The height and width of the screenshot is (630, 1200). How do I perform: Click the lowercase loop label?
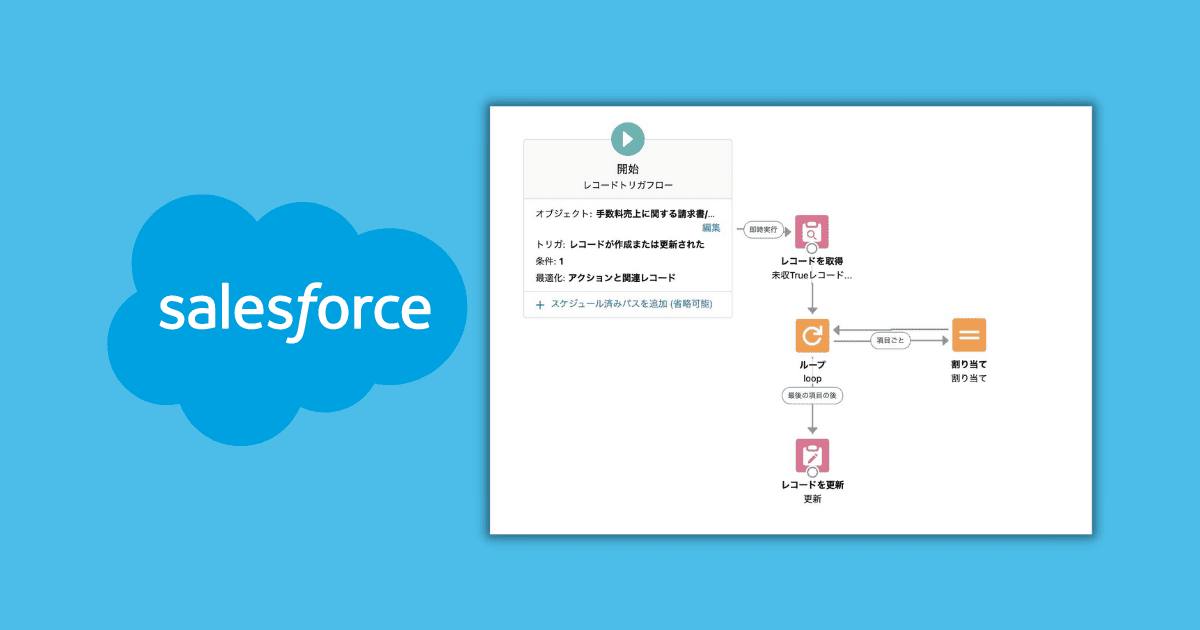812,379
